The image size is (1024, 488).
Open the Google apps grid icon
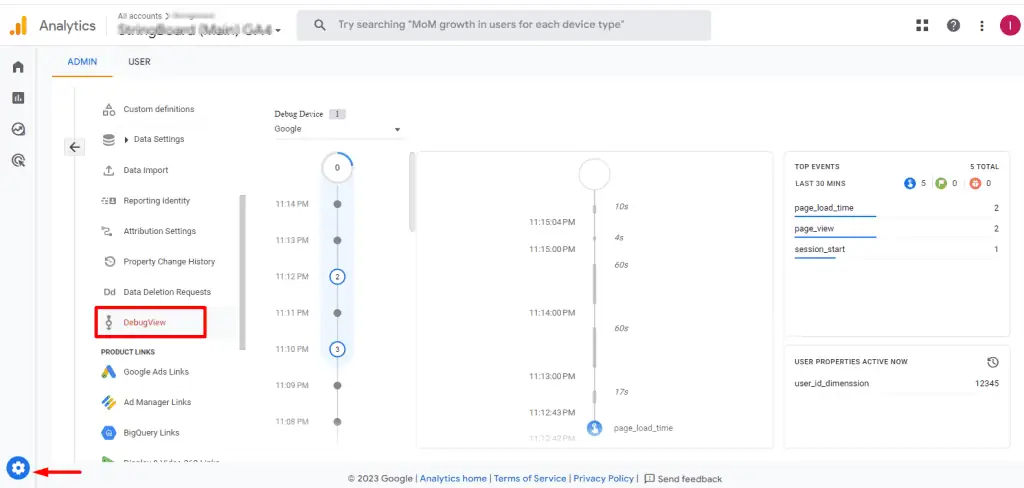tap(922, 26)
